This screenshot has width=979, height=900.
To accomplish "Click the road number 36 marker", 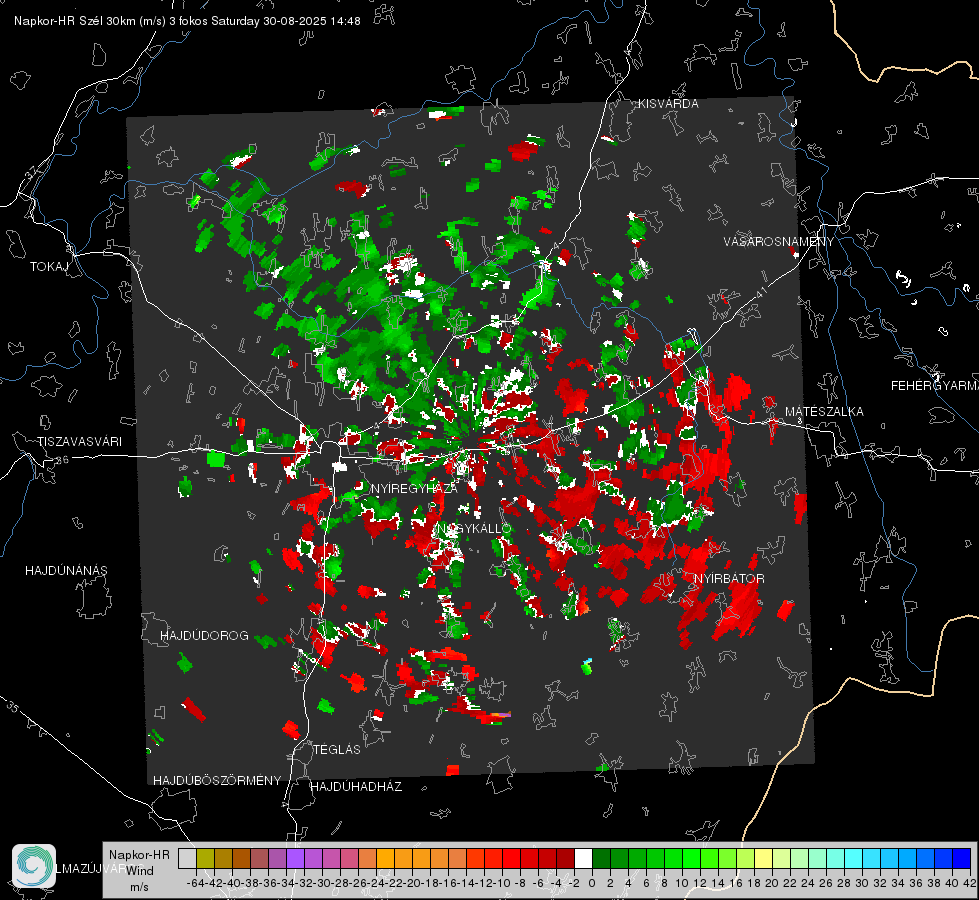I will point(62,460).
